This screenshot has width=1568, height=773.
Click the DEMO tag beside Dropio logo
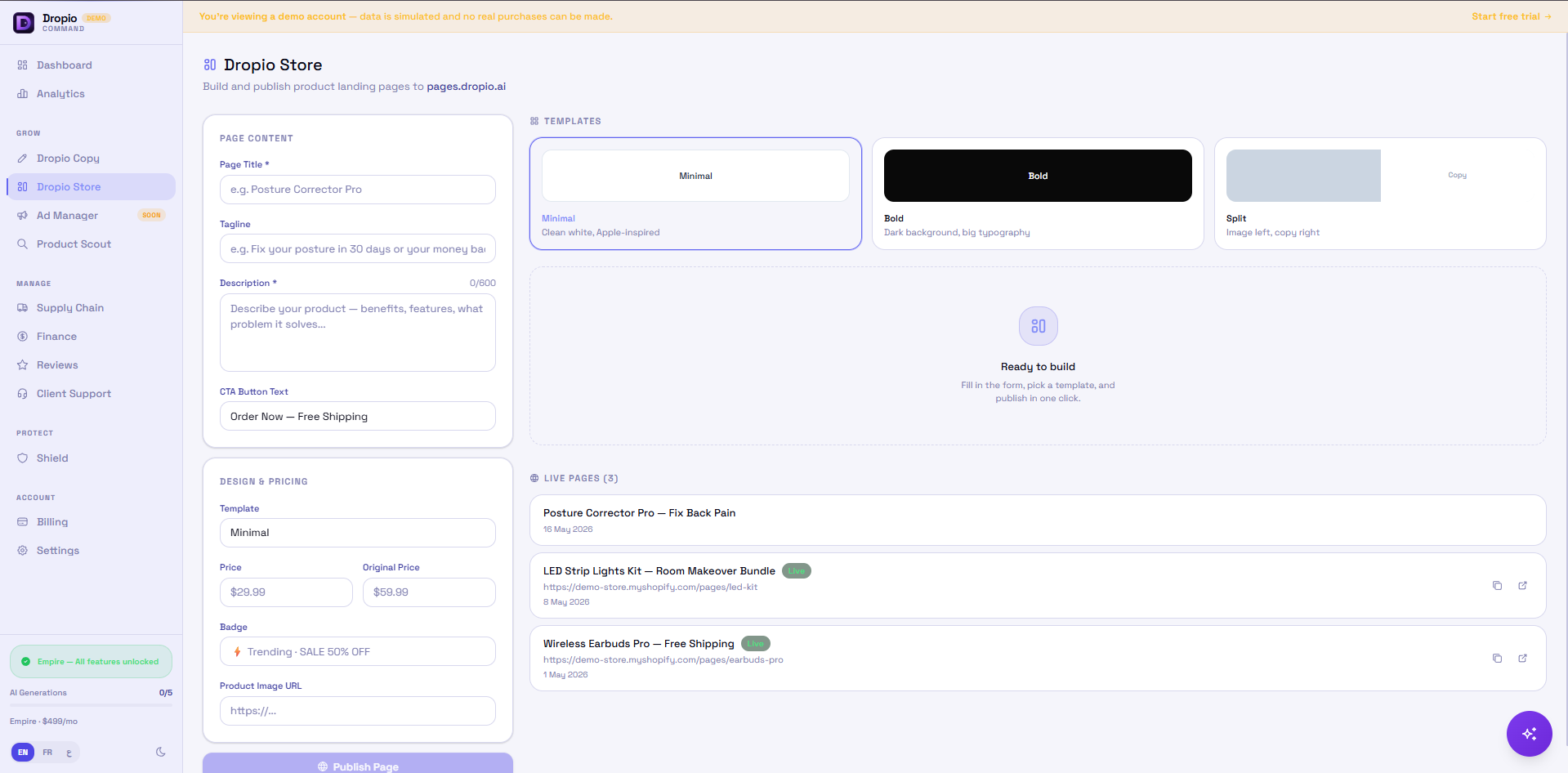coord(96,18)
